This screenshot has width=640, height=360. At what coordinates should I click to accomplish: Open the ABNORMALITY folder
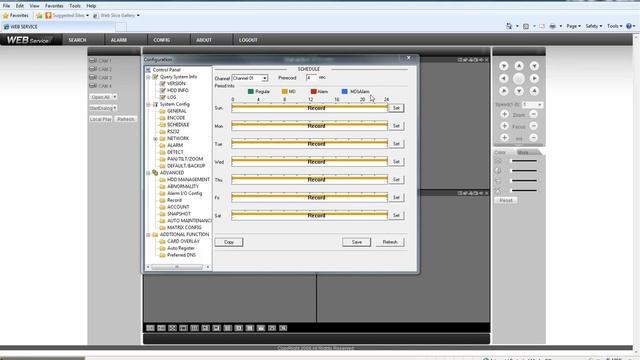(183, 187)
